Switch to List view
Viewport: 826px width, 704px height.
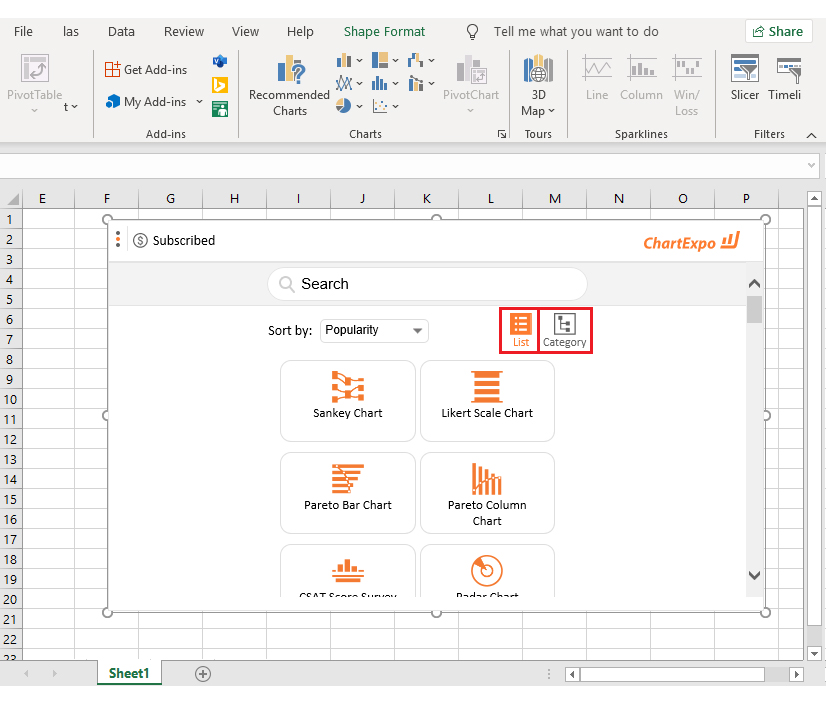(x=520, y=330)
